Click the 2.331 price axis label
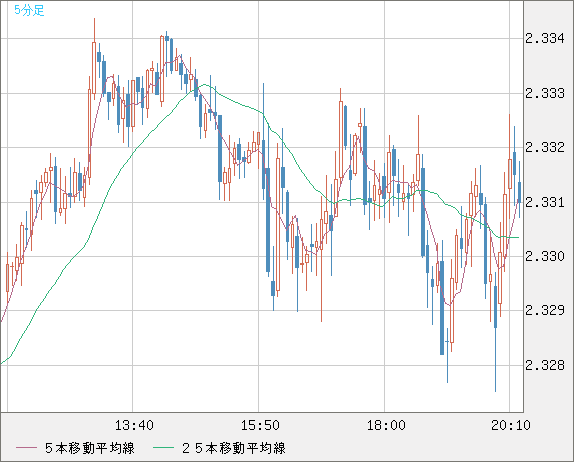The image size is (574, 462). pyautogui.click(x=545, y=202)
